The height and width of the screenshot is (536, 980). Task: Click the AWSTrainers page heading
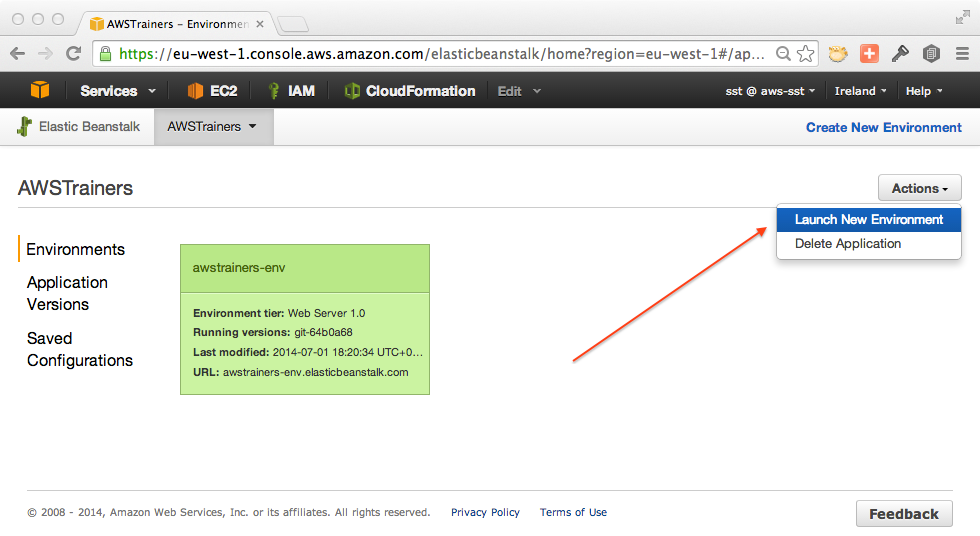pyautogui.click(x=75, y=188)
